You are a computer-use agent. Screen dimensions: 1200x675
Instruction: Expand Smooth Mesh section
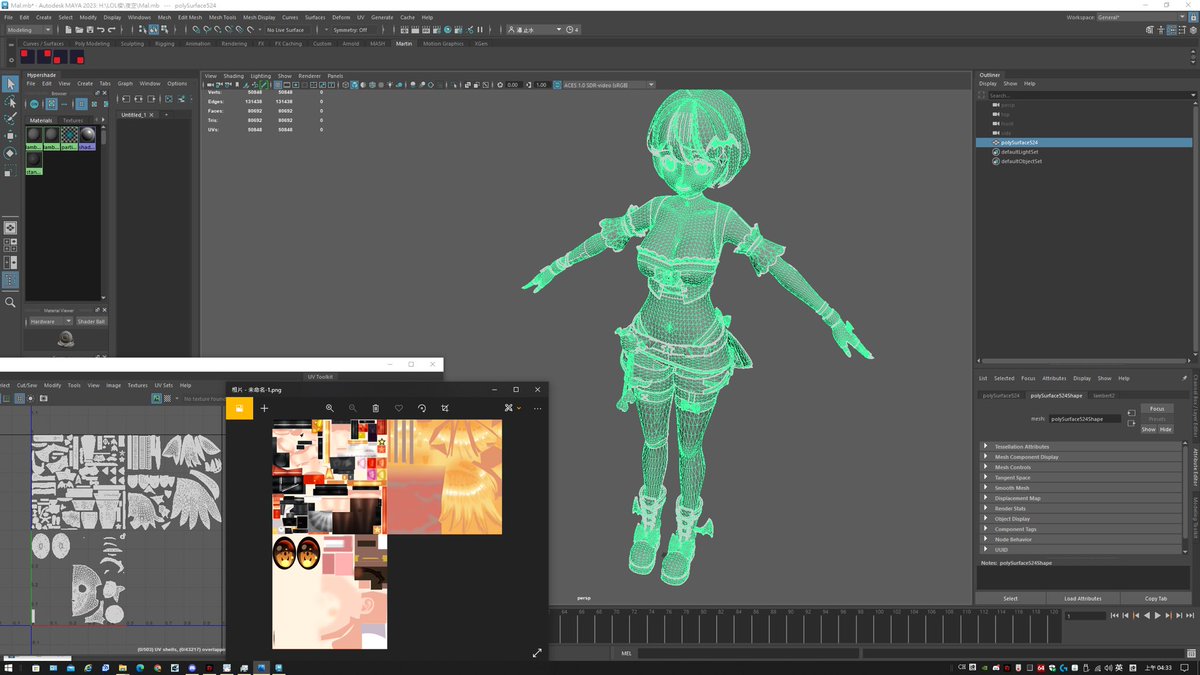click(1083, 488)
